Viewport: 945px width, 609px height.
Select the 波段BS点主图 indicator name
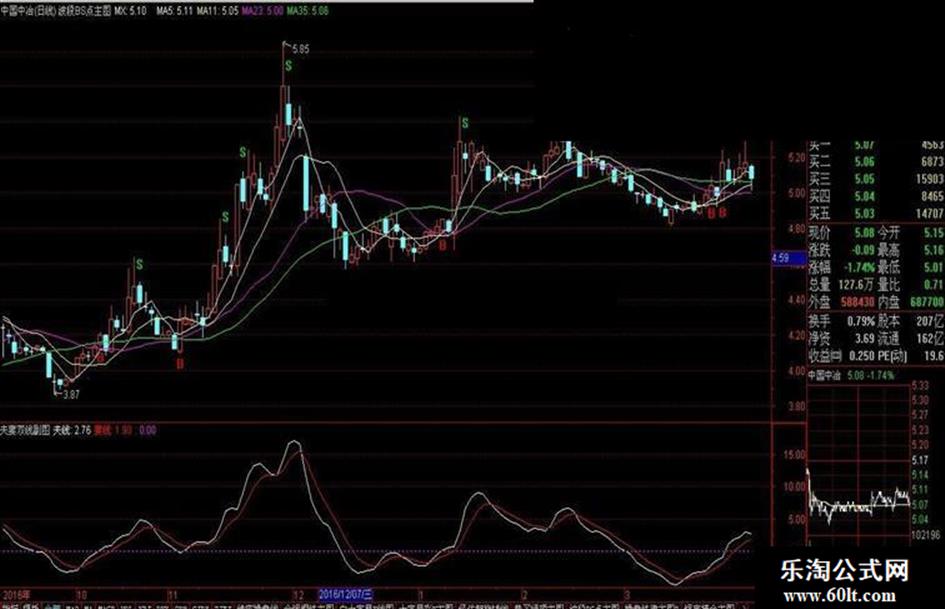(84, 11)
